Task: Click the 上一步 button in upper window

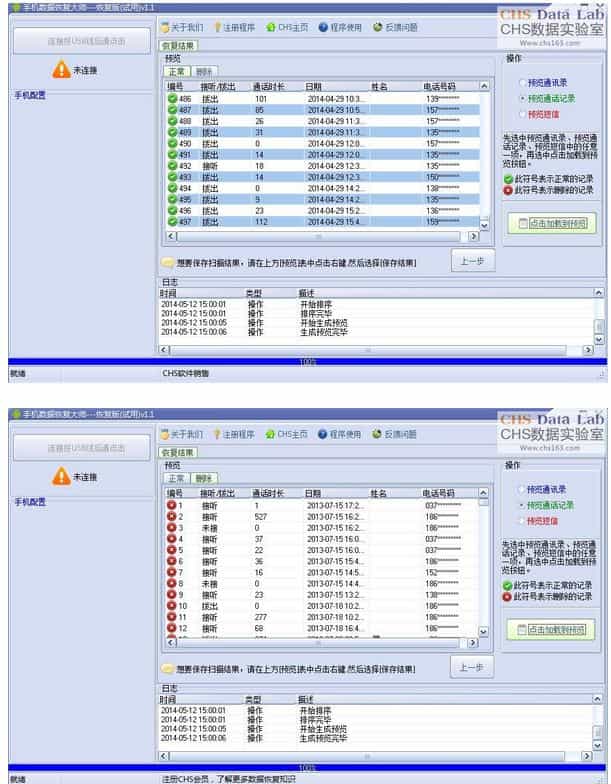Action: 472,260
